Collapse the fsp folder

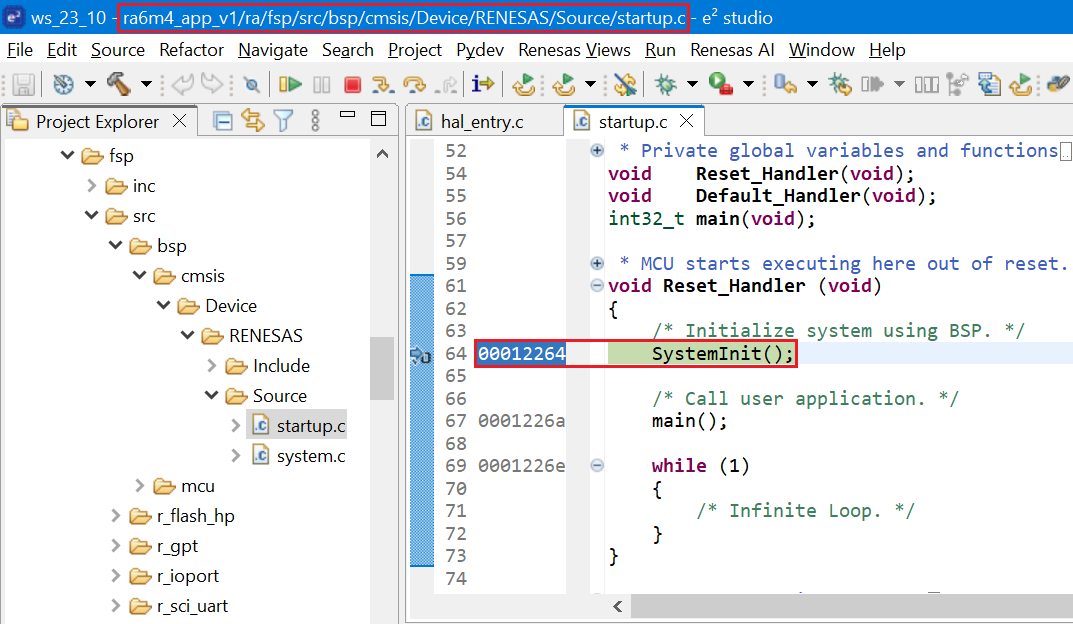pos(67,155)
